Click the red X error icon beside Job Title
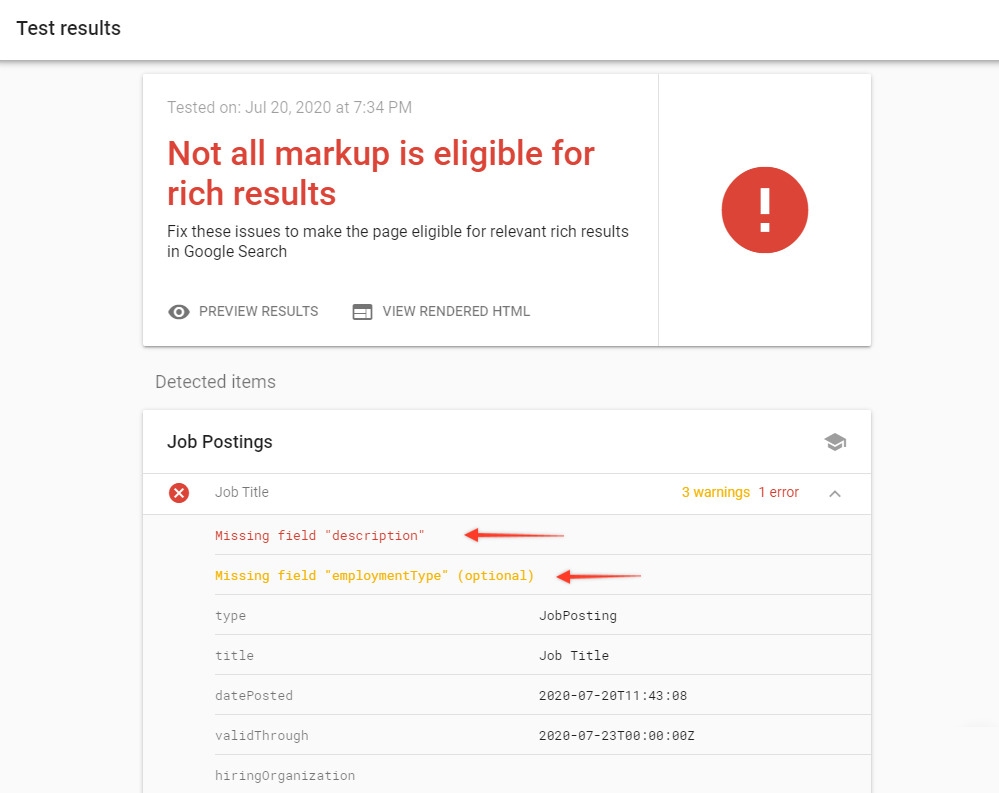The width and height of the screenshot is (999, 793). [179, 493]
